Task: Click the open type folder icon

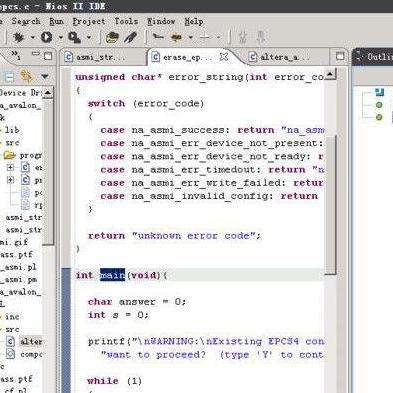Action: [x=113, y=37]
